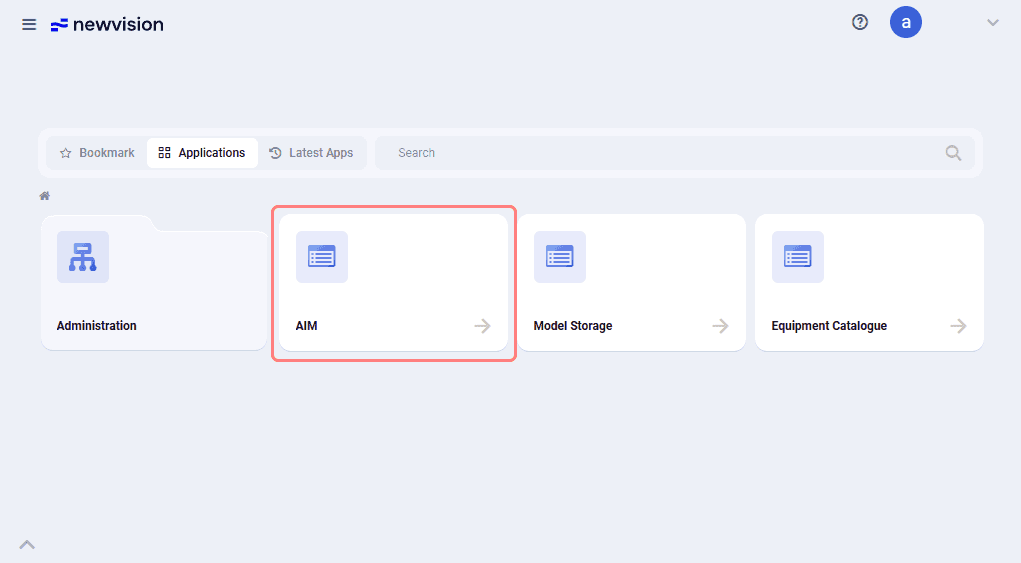Viewport: 1021px width, 563px height.
Task: Switch to the Bookmark tab
Action: (x=97, y=153)
